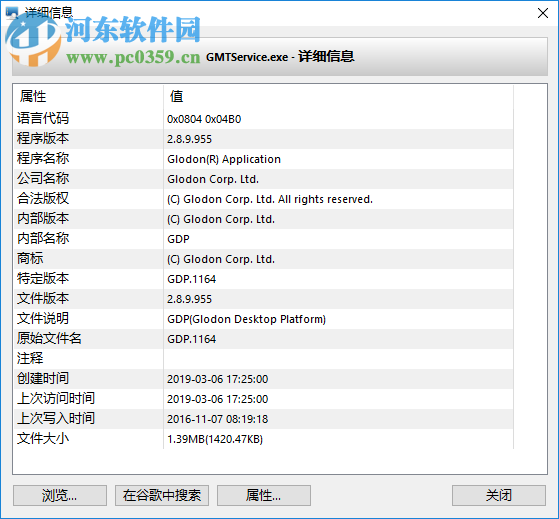This screenshot has height=519, width=559.
Task: Select value ending All rights reserved.
Action: 270,199
